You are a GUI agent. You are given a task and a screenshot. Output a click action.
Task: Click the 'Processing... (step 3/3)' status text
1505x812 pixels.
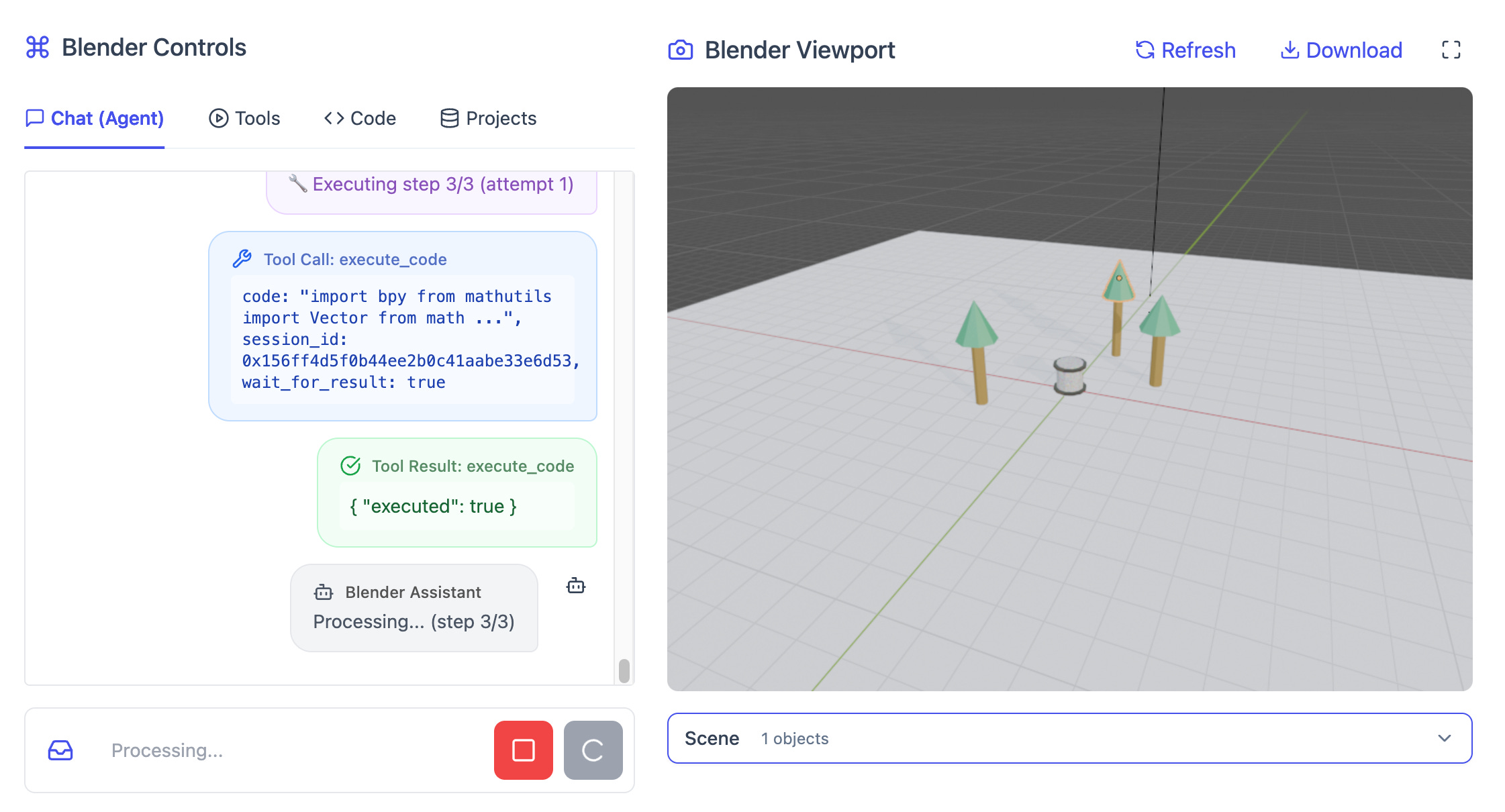tap(414, 622)
